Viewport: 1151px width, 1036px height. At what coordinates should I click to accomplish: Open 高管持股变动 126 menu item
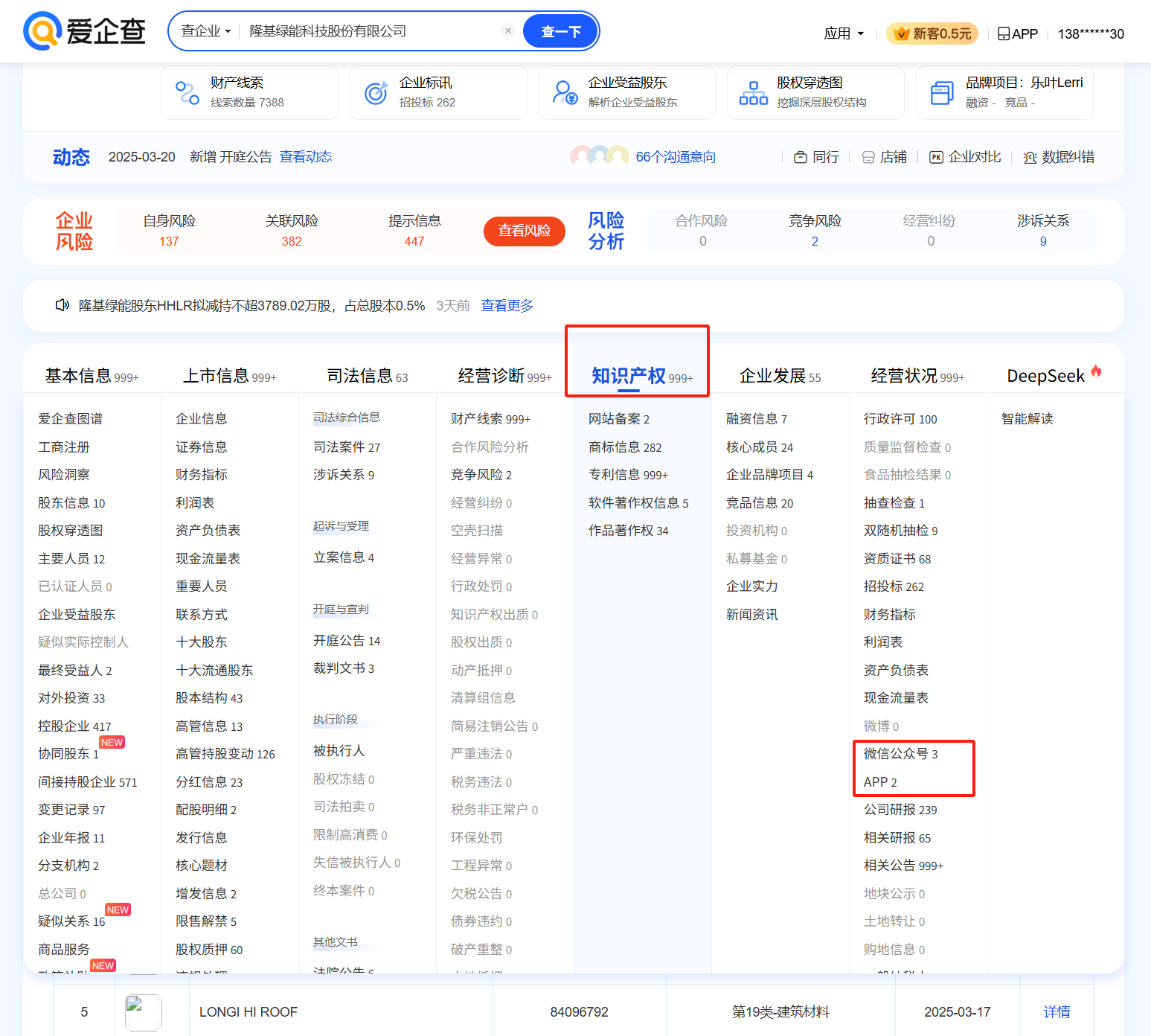(225, 754)
